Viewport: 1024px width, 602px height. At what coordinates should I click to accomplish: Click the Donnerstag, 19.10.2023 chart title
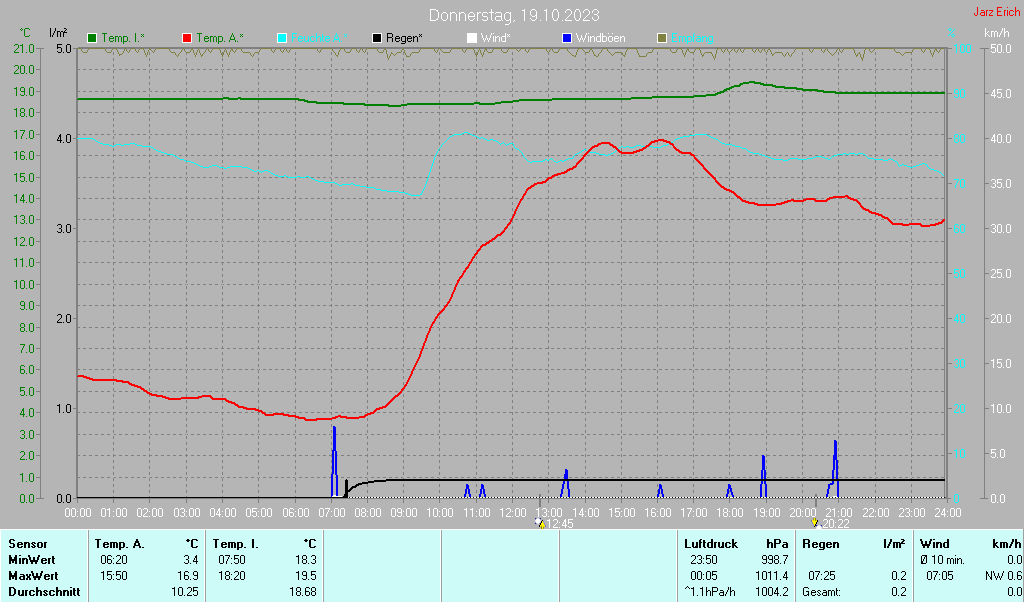pyautogui.click(x=514, y=15)
